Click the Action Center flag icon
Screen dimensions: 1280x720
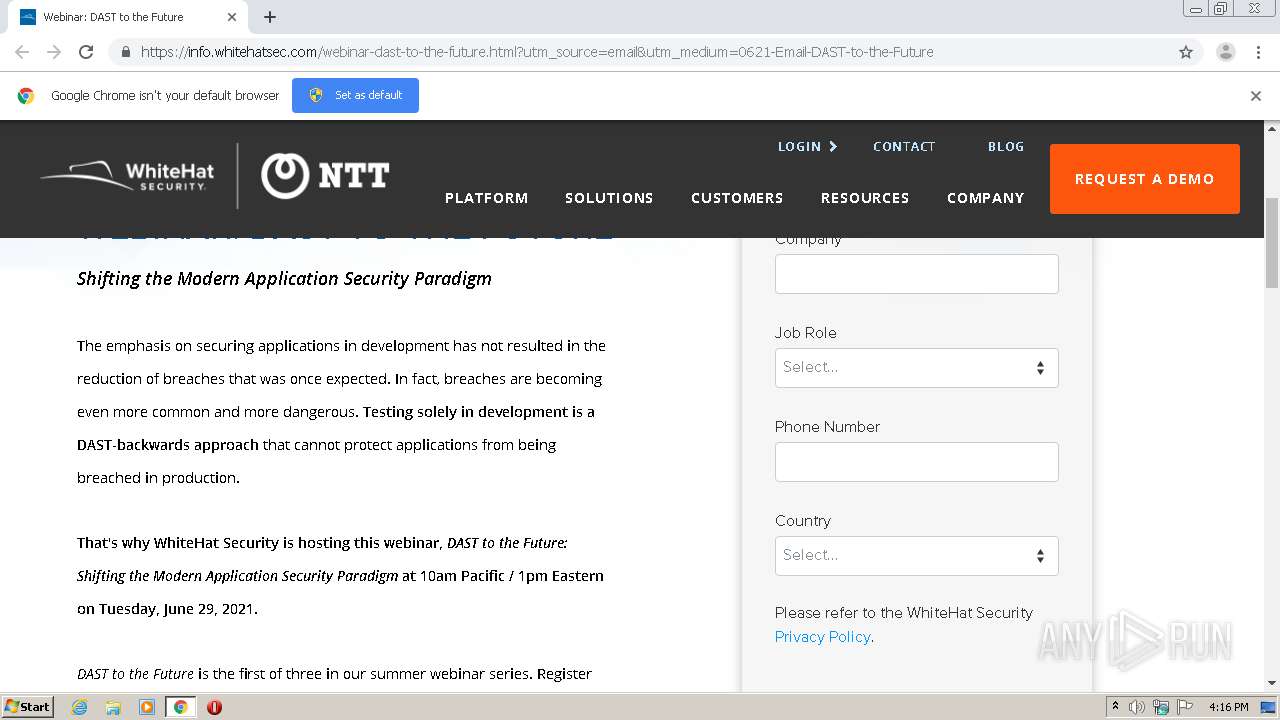click(1183, 707)
